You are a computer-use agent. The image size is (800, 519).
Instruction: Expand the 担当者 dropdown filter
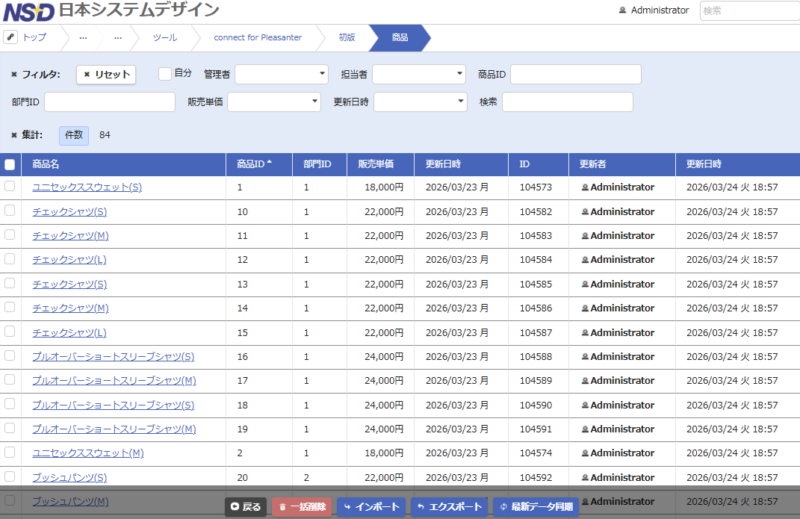[x=419, y=74]
